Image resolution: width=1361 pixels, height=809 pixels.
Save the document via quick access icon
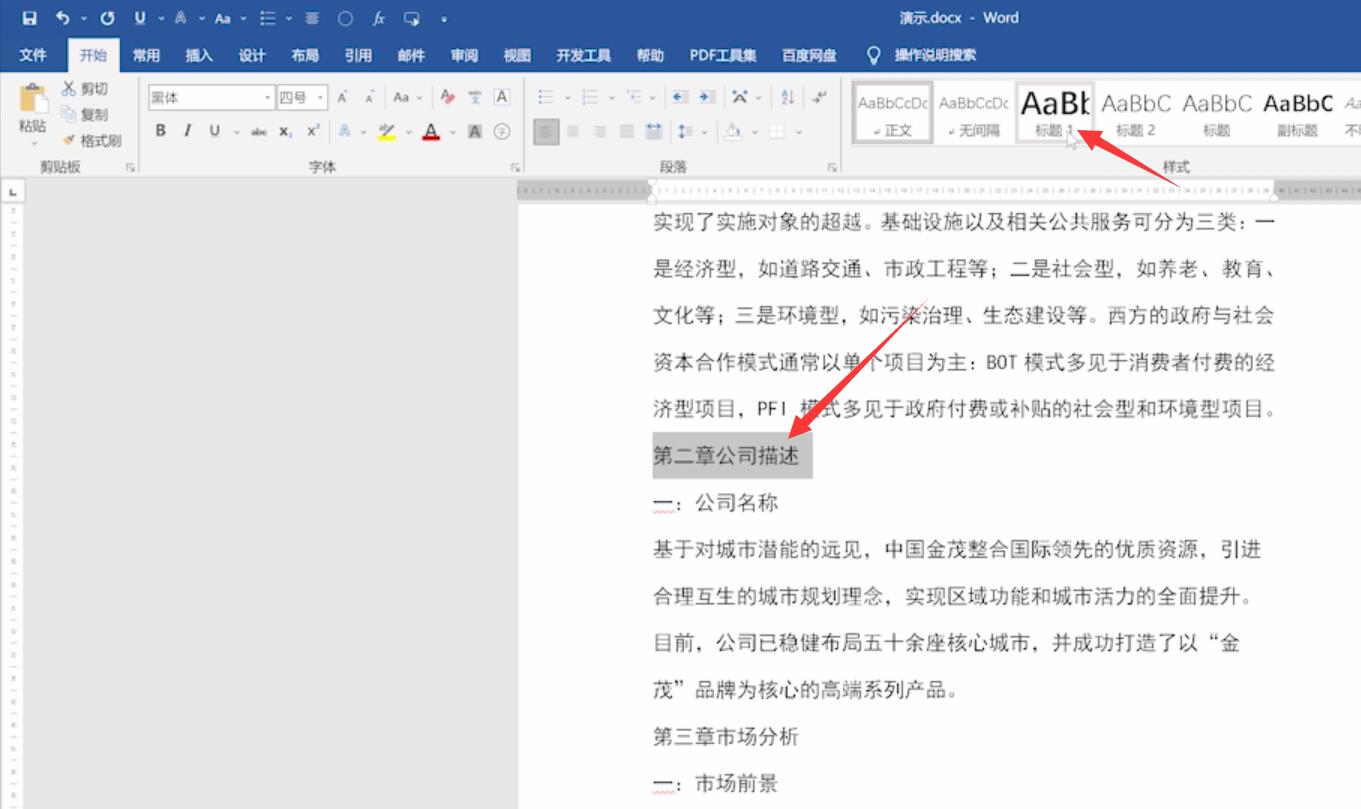pyautogui.click(x=29, y=18)
